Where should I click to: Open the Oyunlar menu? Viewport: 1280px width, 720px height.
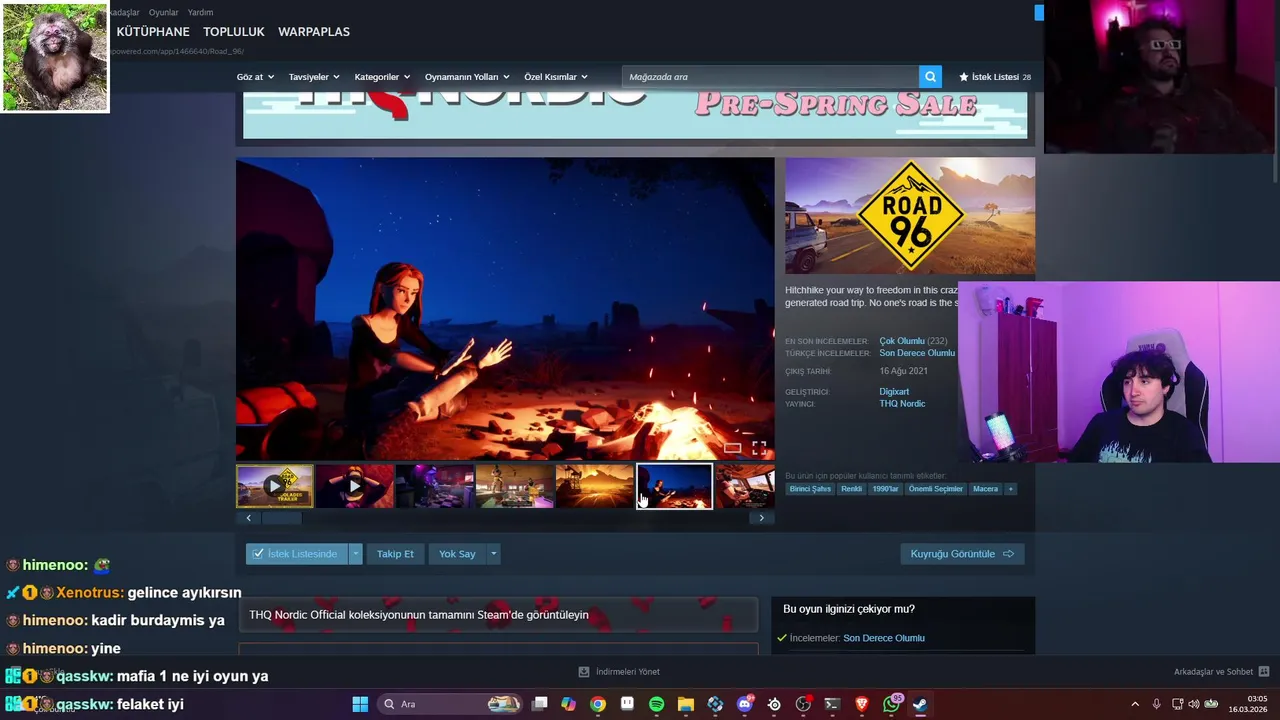pyautogui.click(x=163, y=12)
